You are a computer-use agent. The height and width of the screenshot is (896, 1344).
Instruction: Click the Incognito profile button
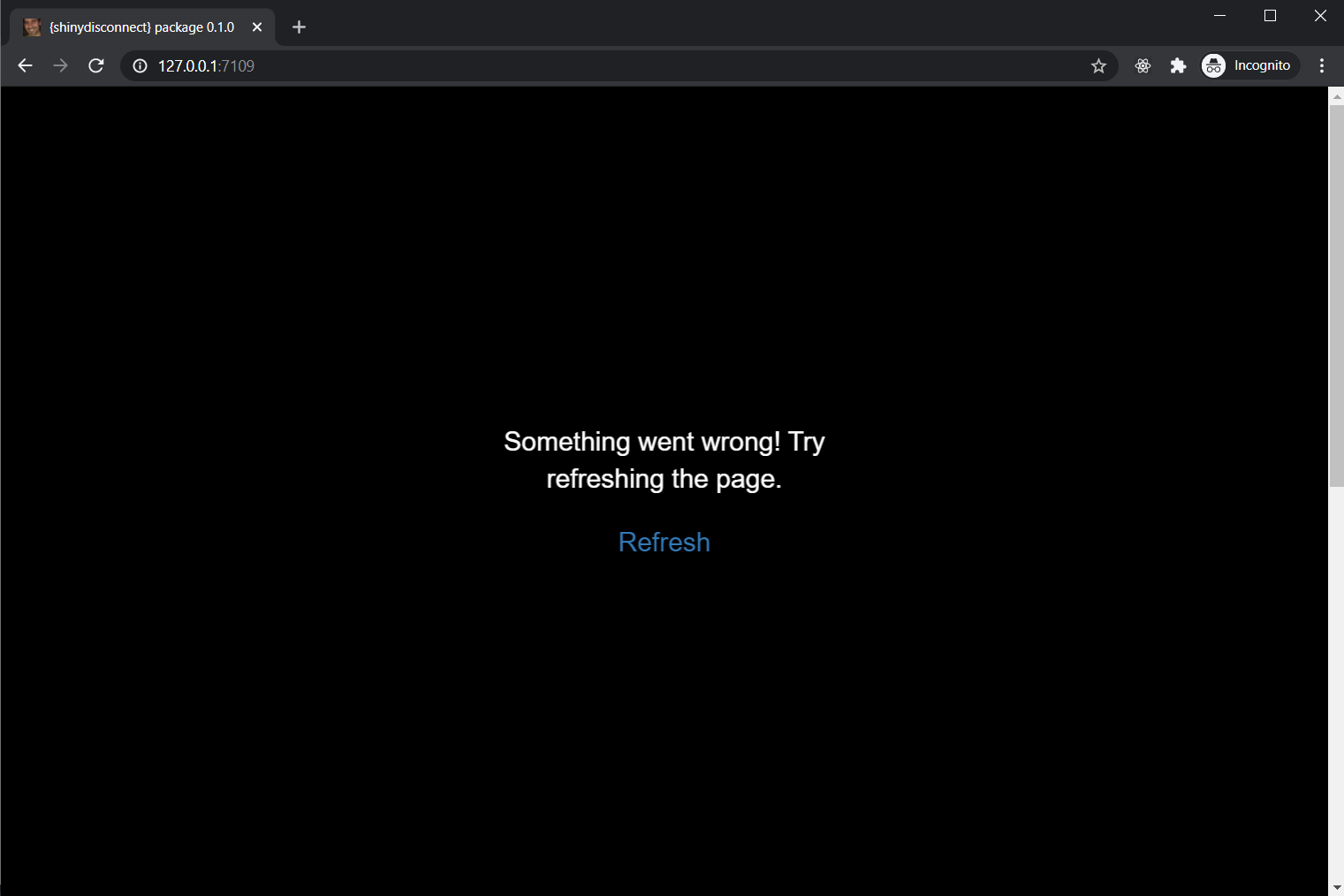(1249, 65)
